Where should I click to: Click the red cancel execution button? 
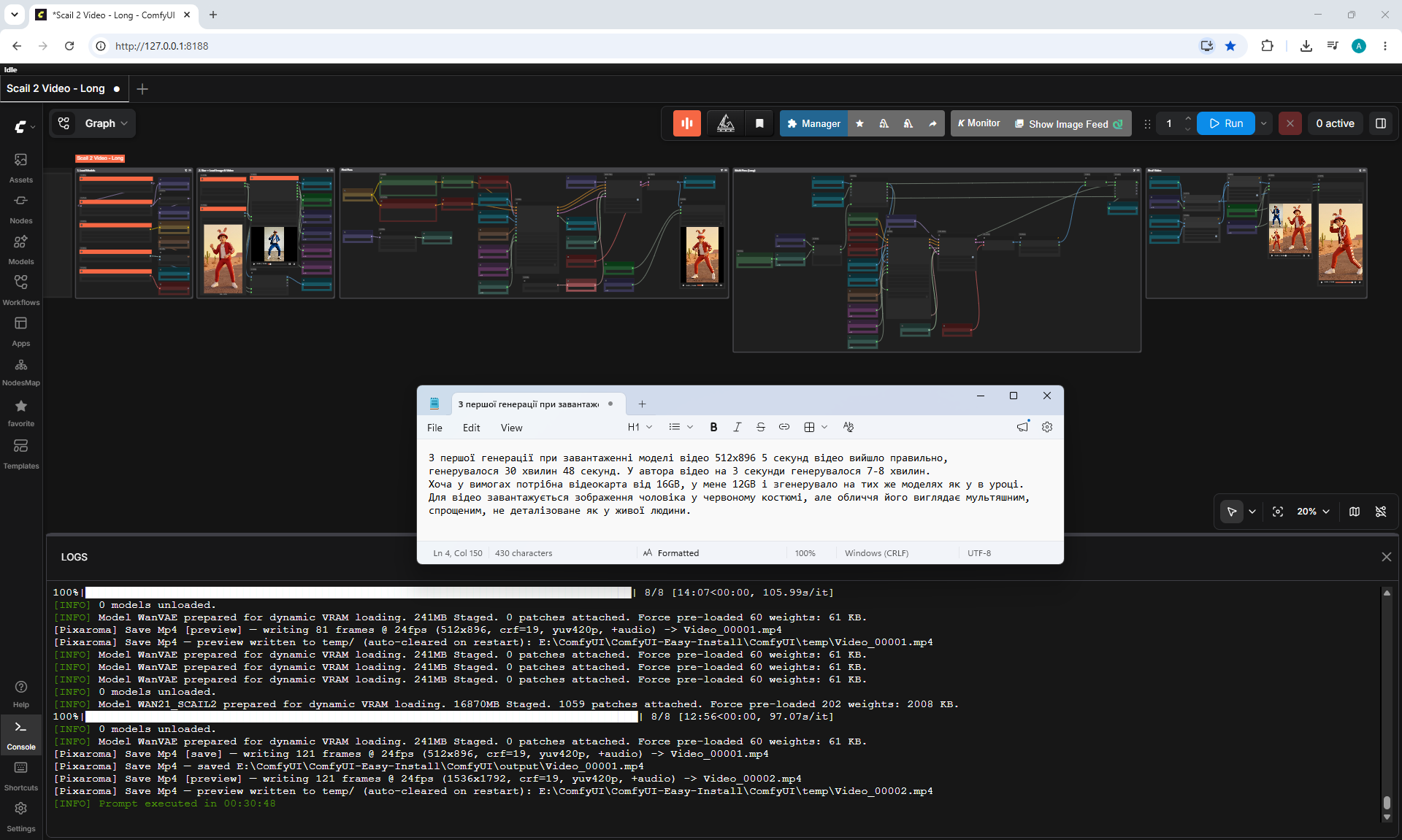click(1290, 123)
